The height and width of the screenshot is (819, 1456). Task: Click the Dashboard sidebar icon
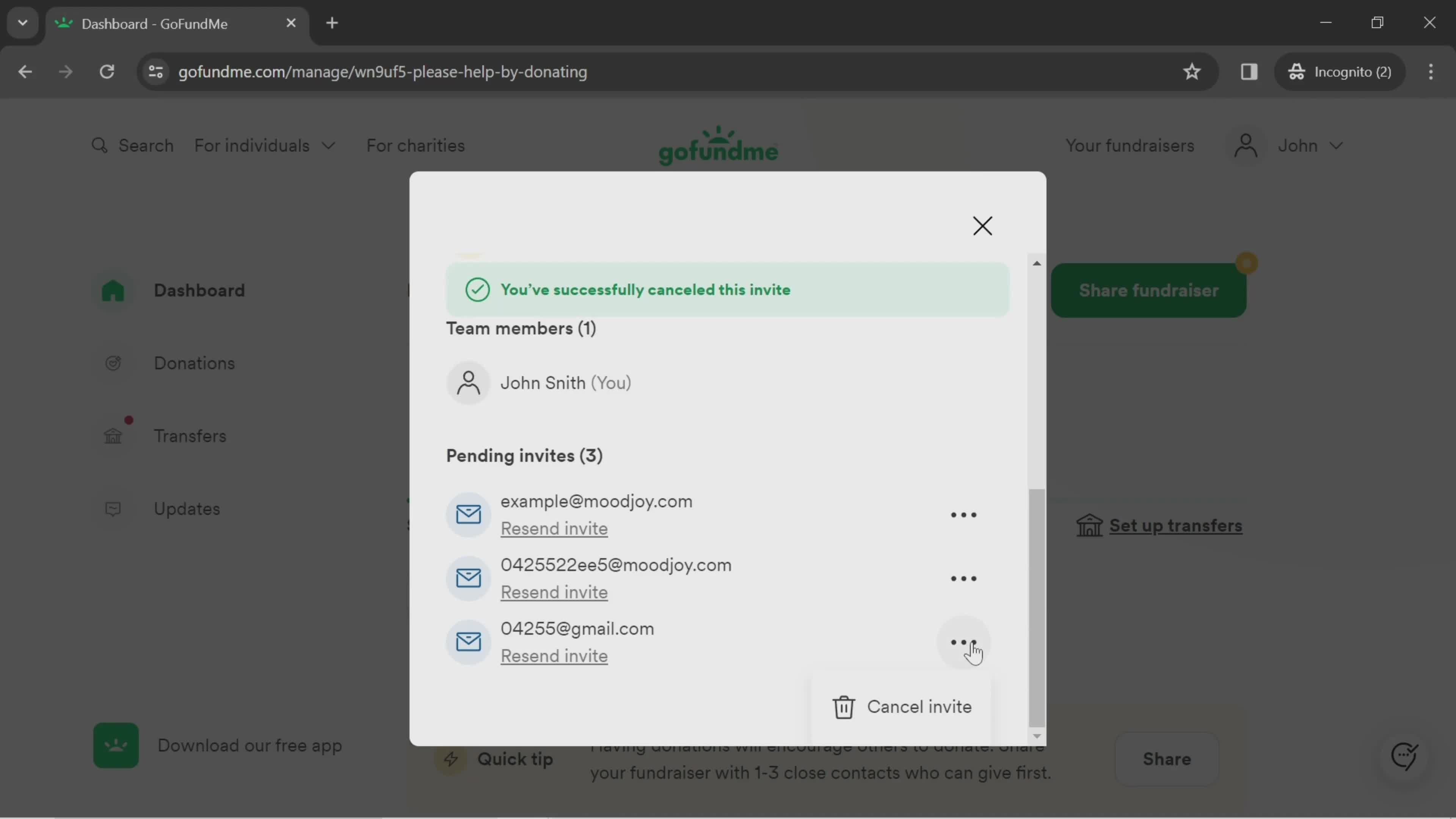tap(113, 290)
